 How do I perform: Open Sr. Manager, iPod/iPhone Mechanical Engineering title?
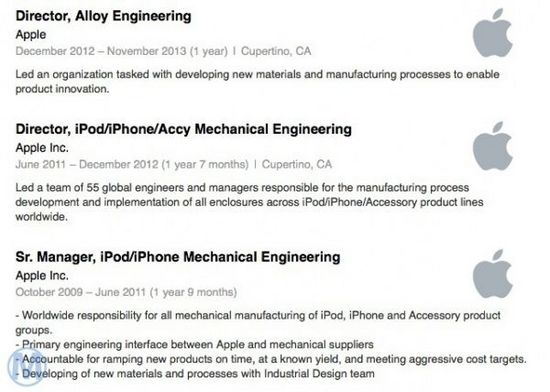click(x=178, y=257)
